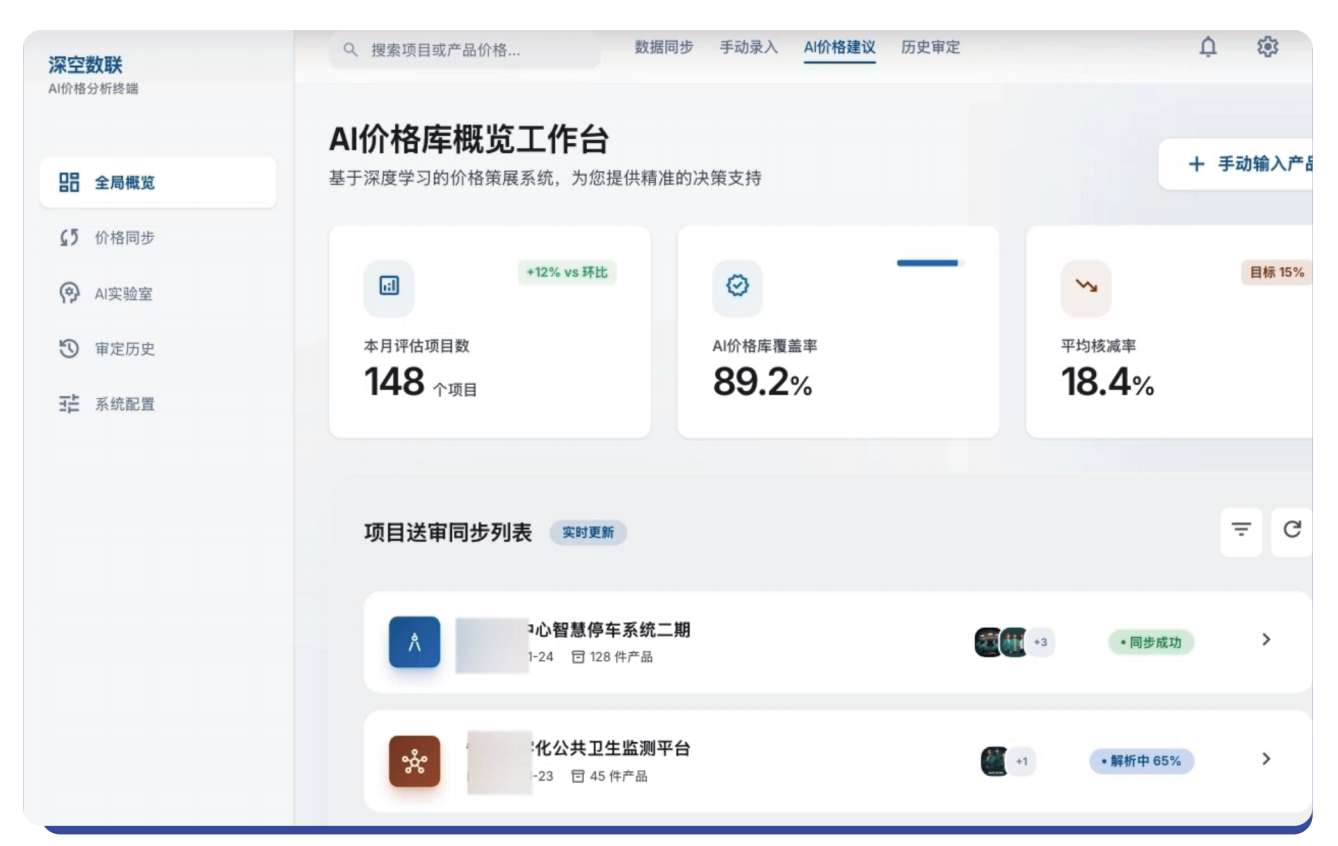Screen dimensions: 1338x846
Task: Open the settings gear icon
Action: point(1269,47)
